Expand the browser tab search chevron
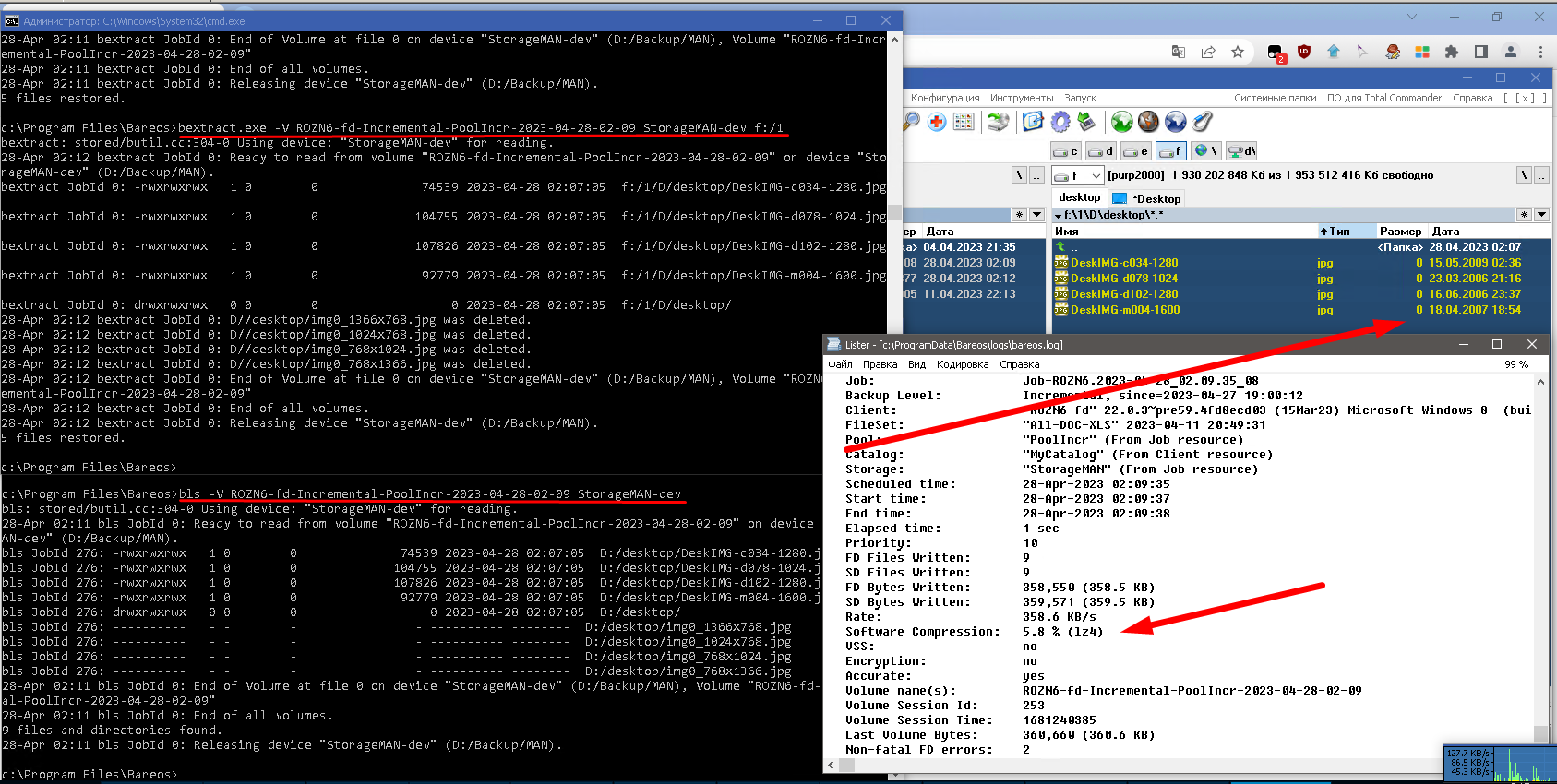1557x784 pixels. (1411, 17)
